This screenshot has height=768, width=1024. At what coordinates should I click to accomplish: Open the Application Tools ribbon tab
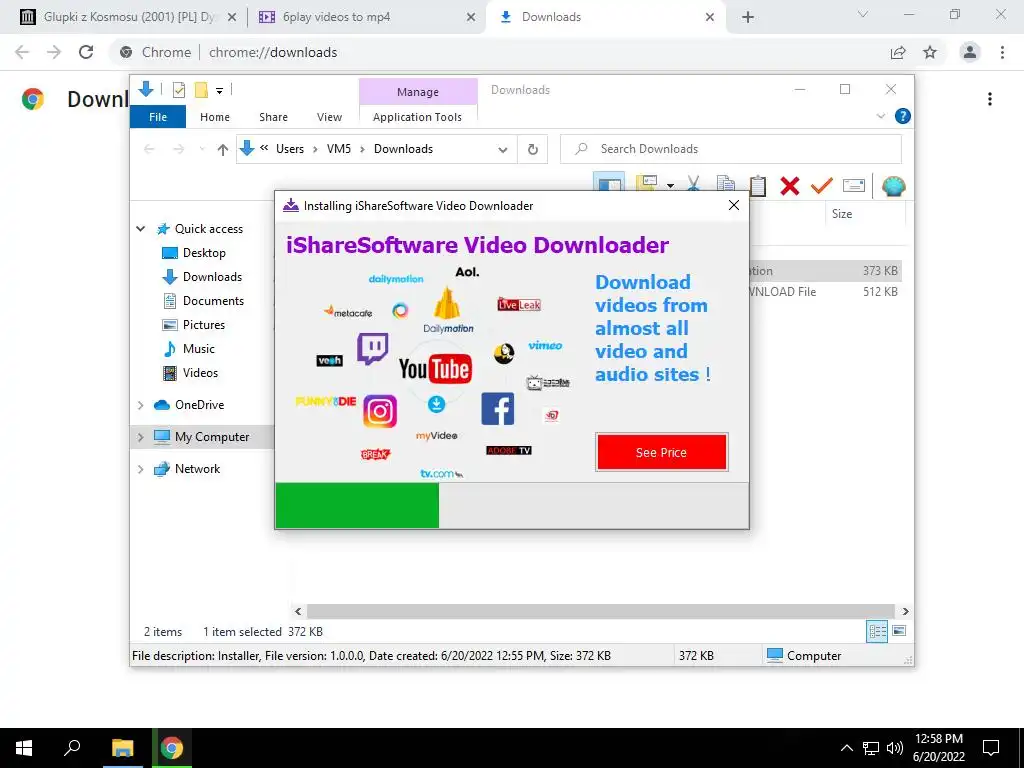417,117
